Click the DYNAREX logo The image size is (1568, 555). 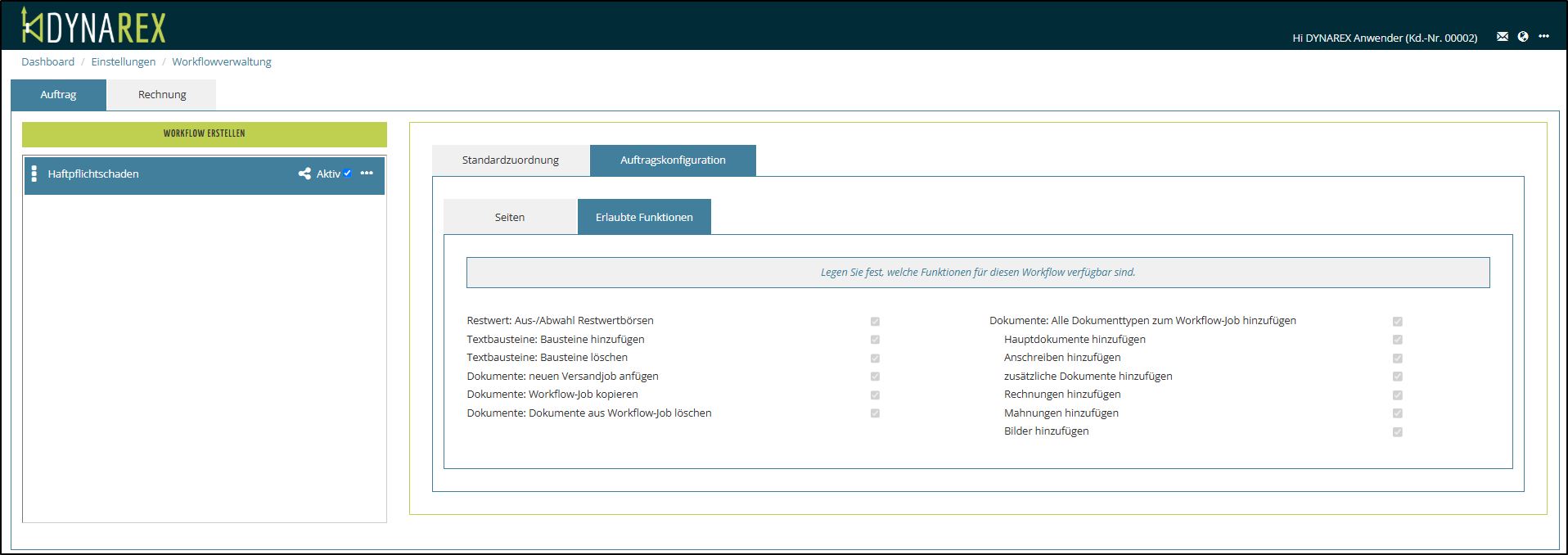point(93,26)
